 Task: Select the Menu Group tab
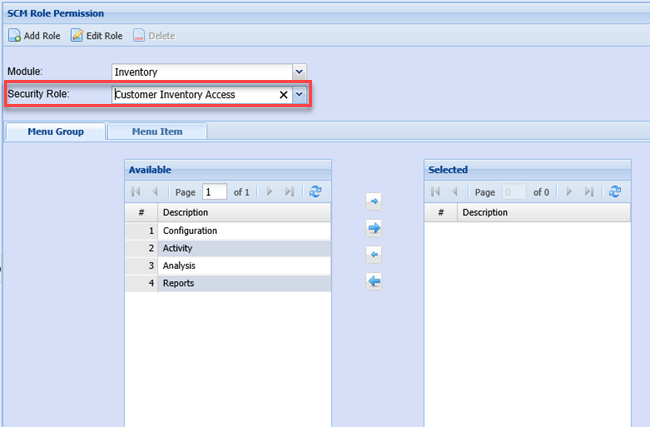(55, 131)
